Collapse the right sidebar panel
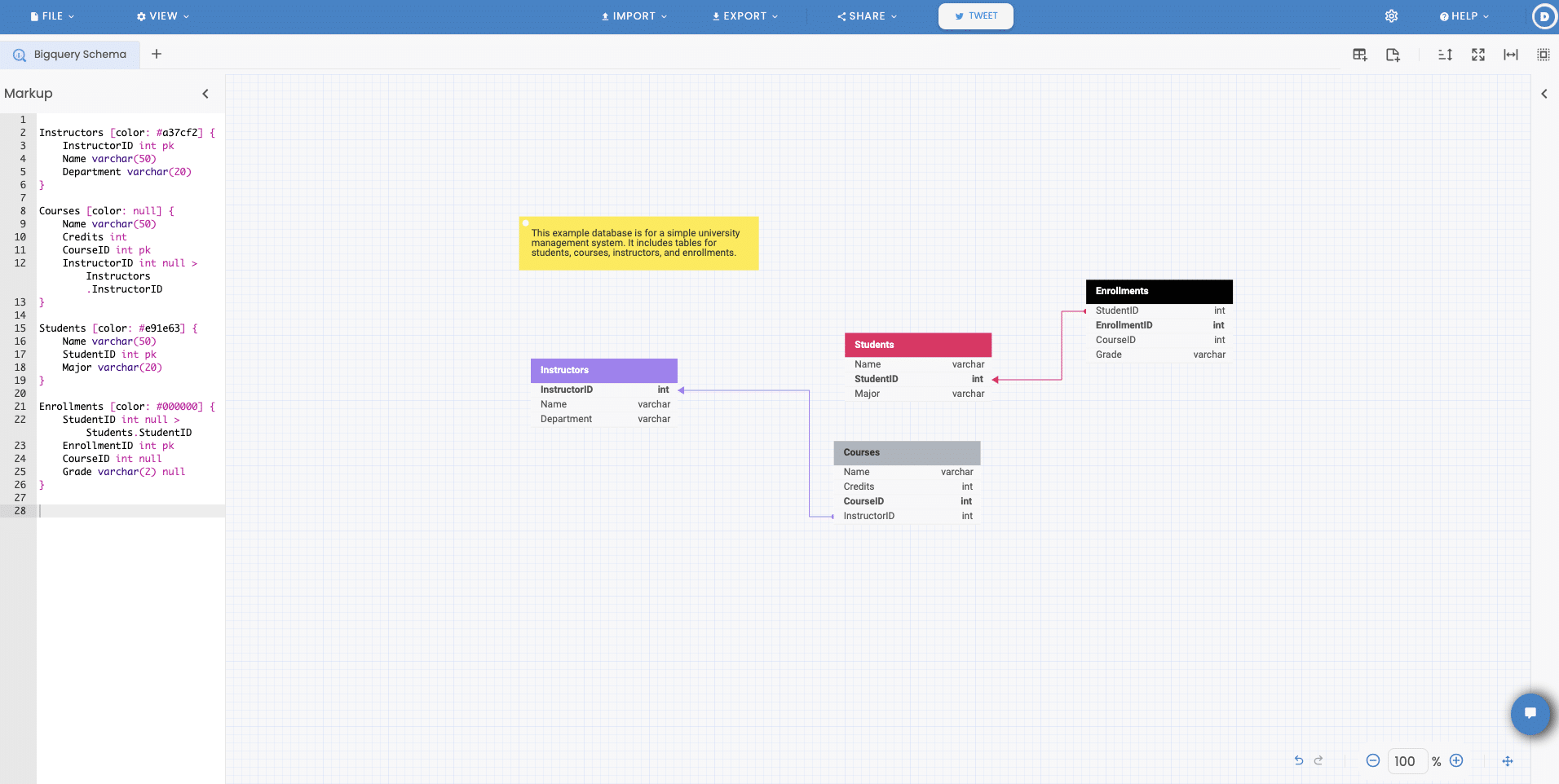Image resolution: width=1559 pixels, height=784 pixels. click(1544, 93)
